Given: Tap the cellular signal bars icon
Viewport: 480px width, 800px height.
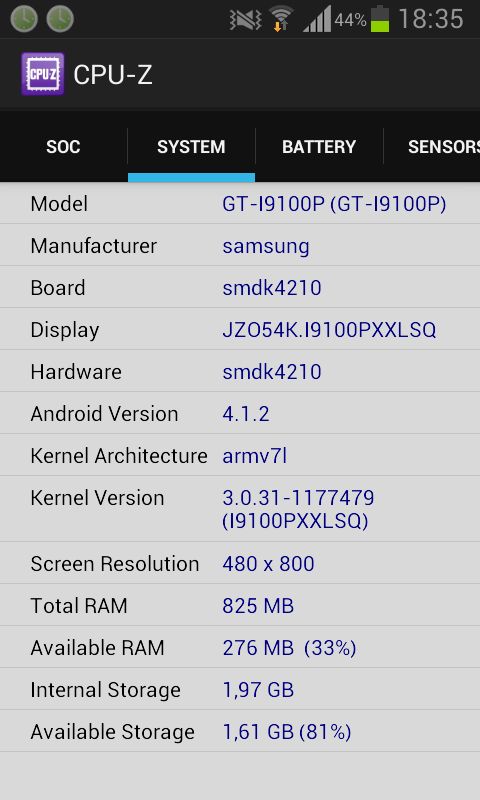Looking at the screenshot, I should tap(317, 19).
